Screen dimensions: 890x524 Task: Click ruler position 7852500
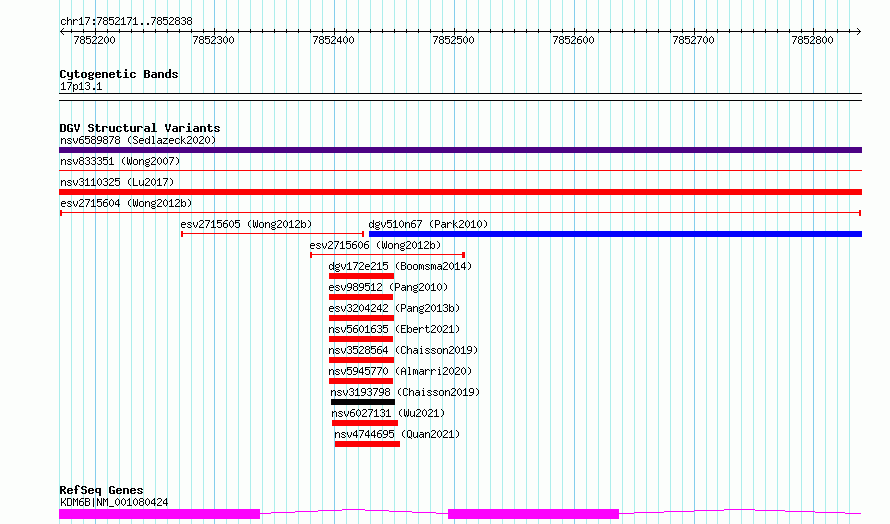coord(453,40)
